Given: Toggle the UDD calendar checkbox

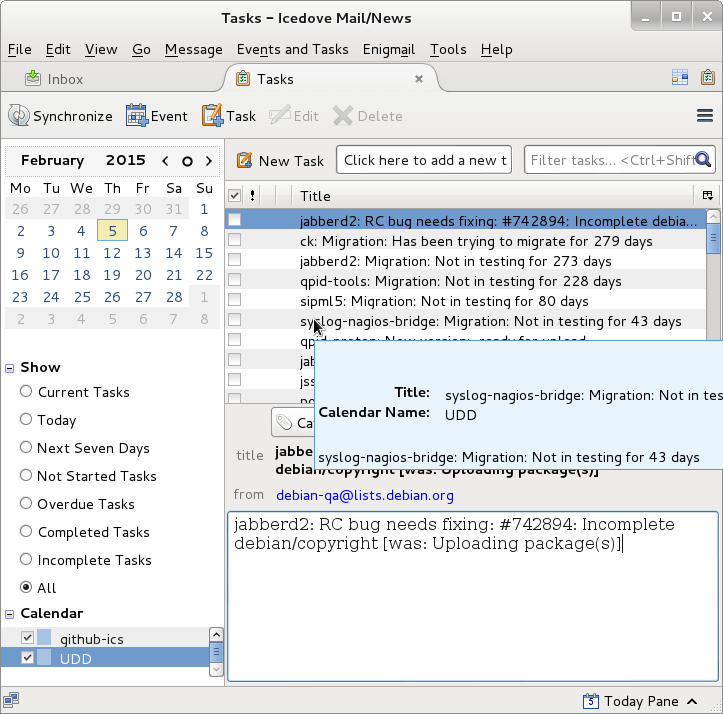Looking at the screenshot, I should pyautogui.click(x=27, y=657).
